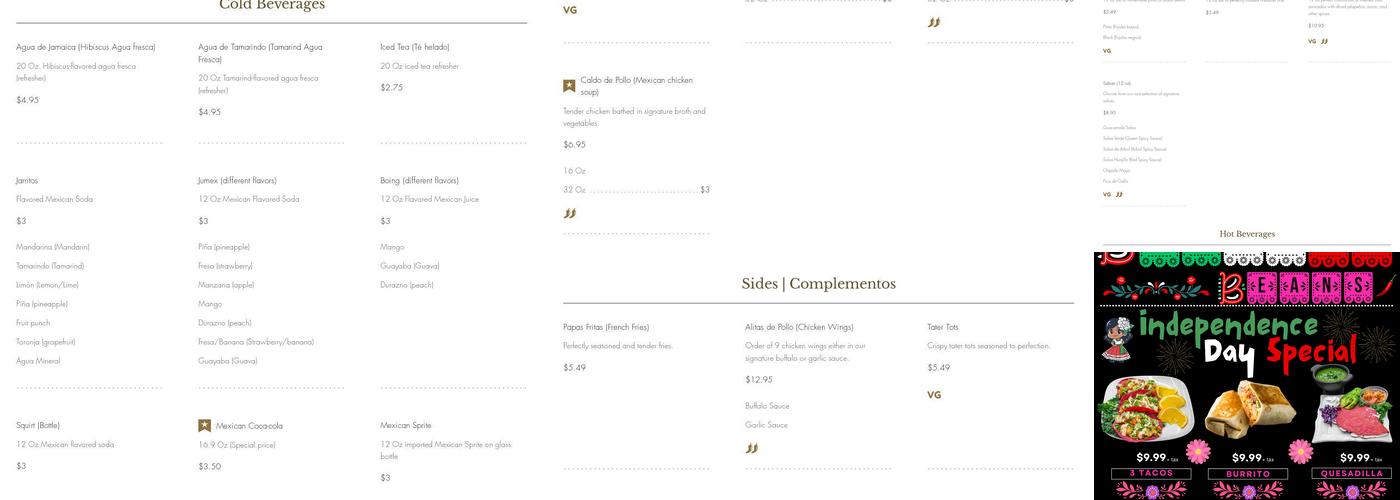Click the 3 TACOS label on the banner
1400x500 pixels.
[x=1150, y=473]
